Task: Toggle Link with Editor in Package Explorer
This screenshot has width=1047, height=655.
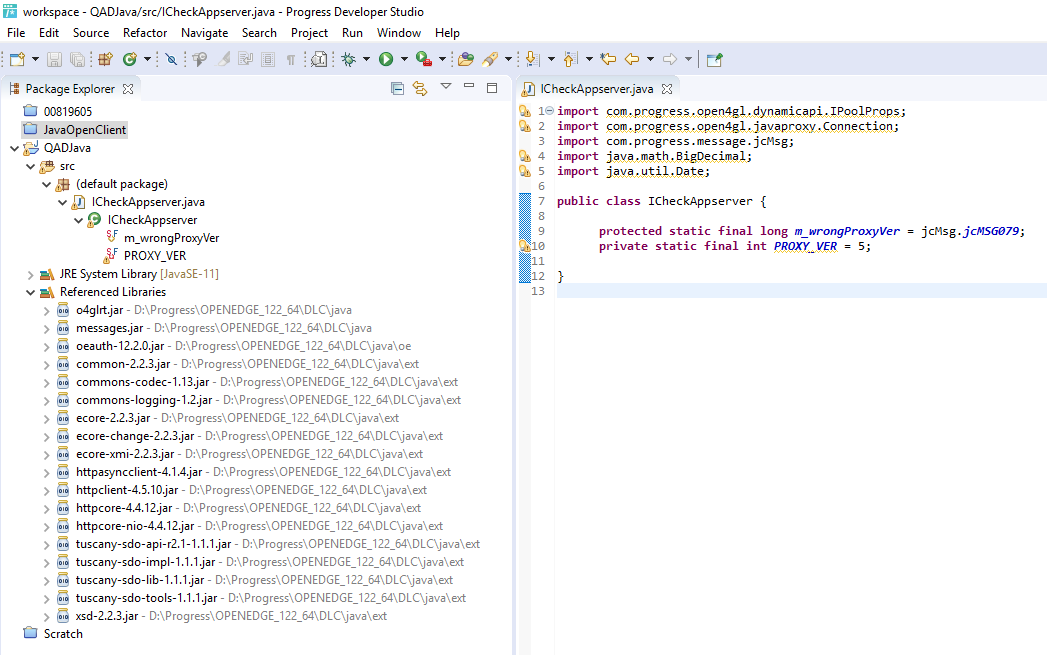Action: 420,88
